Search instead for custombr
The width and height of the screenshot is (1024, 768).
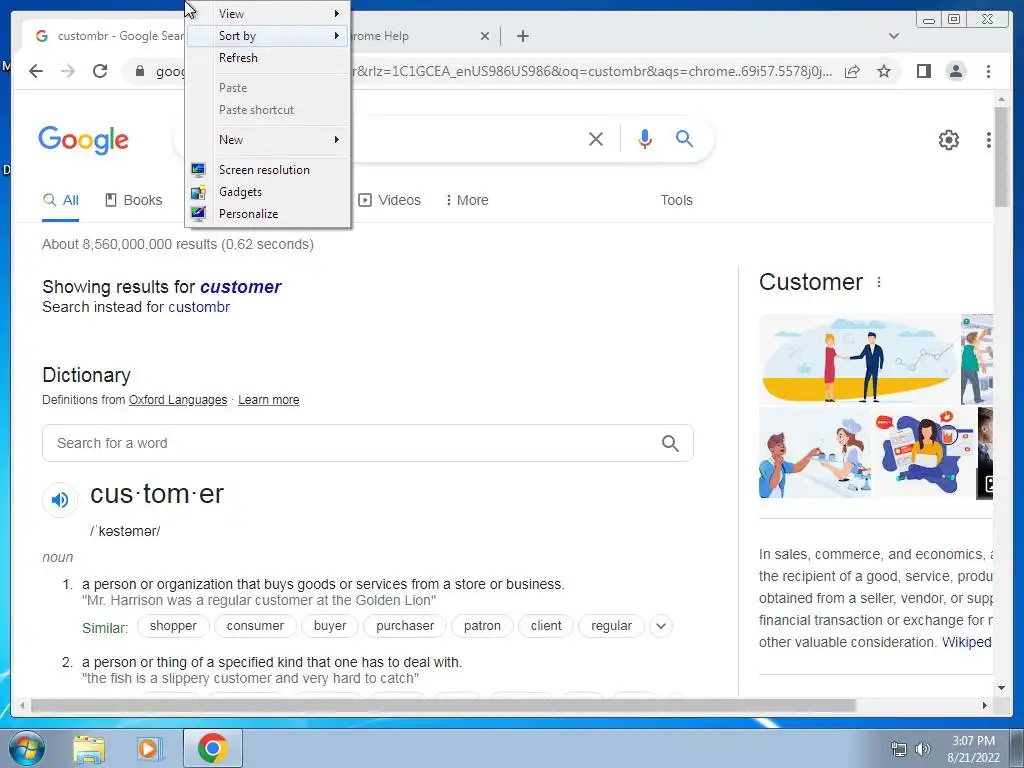click(199, 307)
